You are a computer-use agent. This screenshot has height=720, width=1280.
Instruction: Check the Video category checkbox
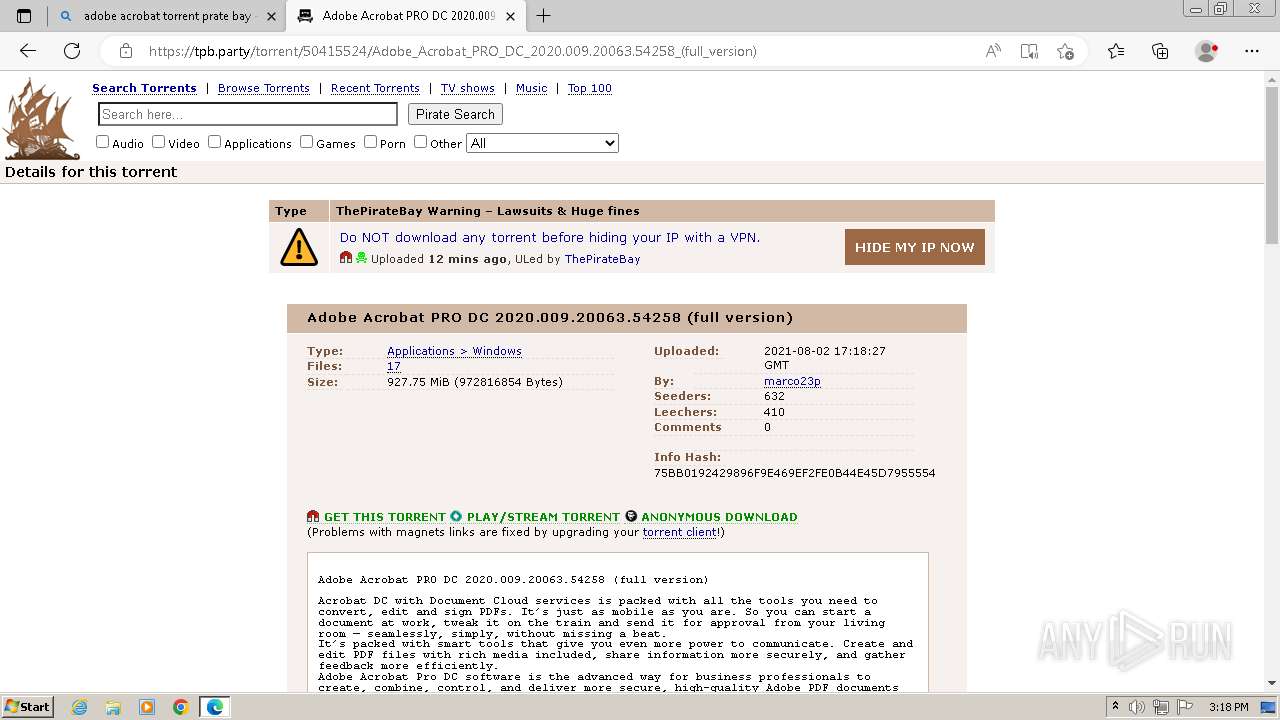point(158,142)
